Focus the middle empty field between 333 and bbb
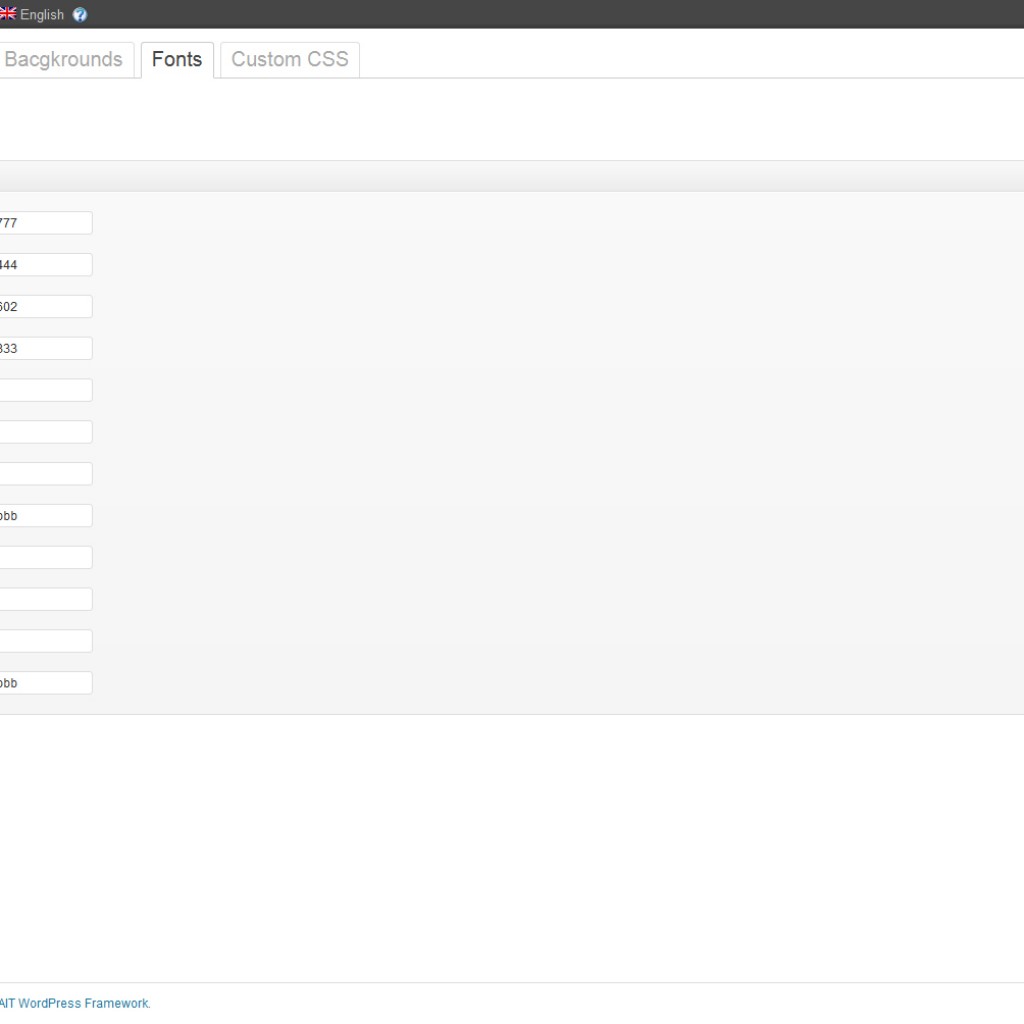The image size is (1024, 1024). click(x=45, y=432)
